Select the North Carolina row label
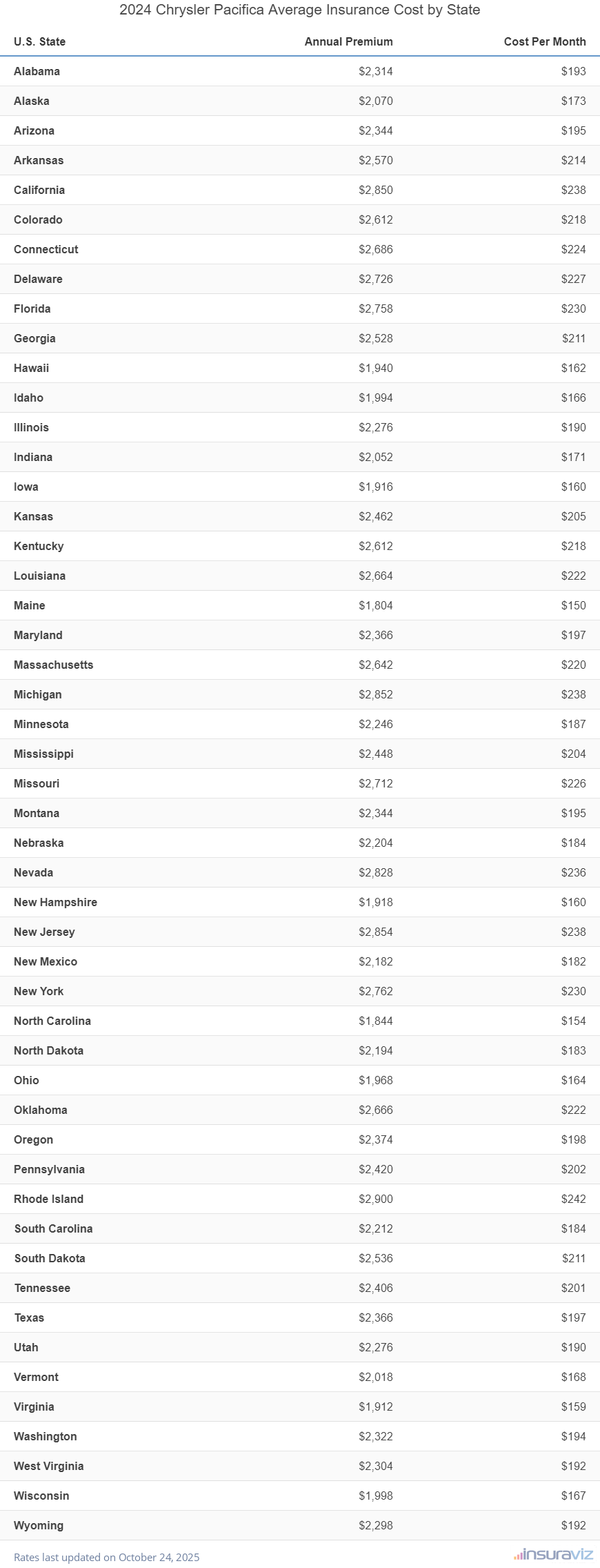Screen dimensions: 600x1568 (52, 1021)
